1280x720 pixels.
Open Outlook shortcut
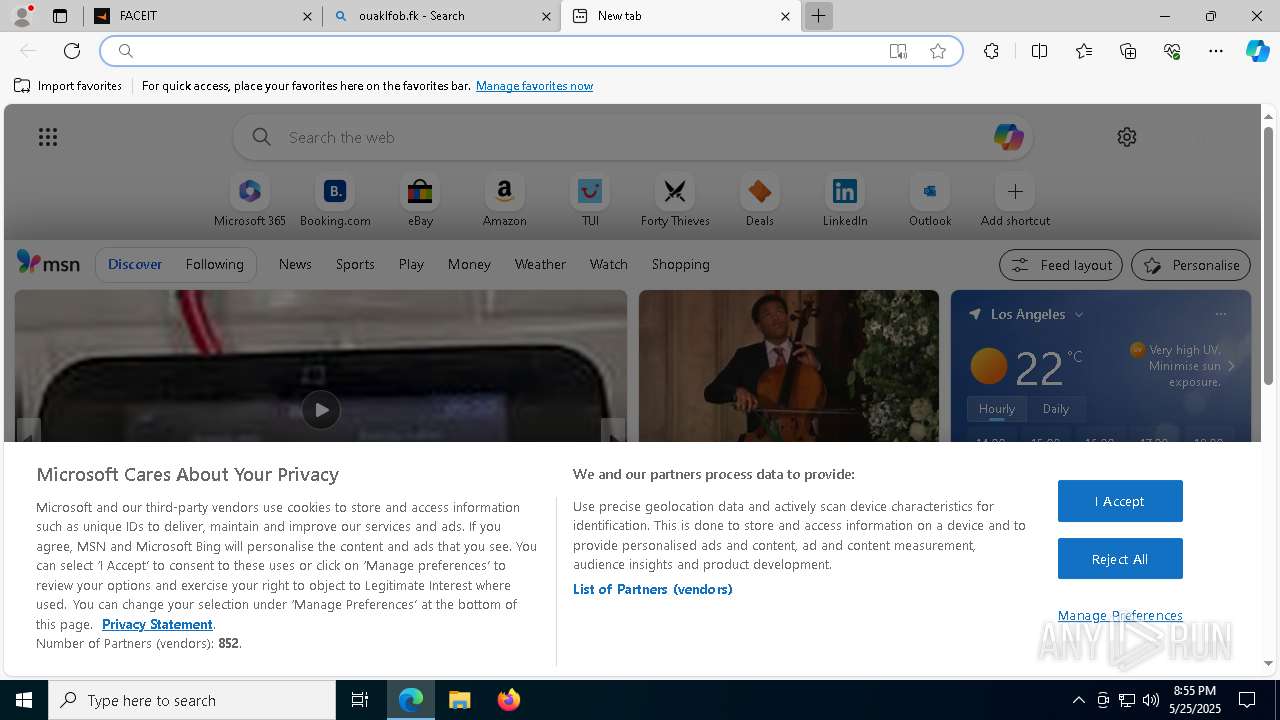coord(930,201)
